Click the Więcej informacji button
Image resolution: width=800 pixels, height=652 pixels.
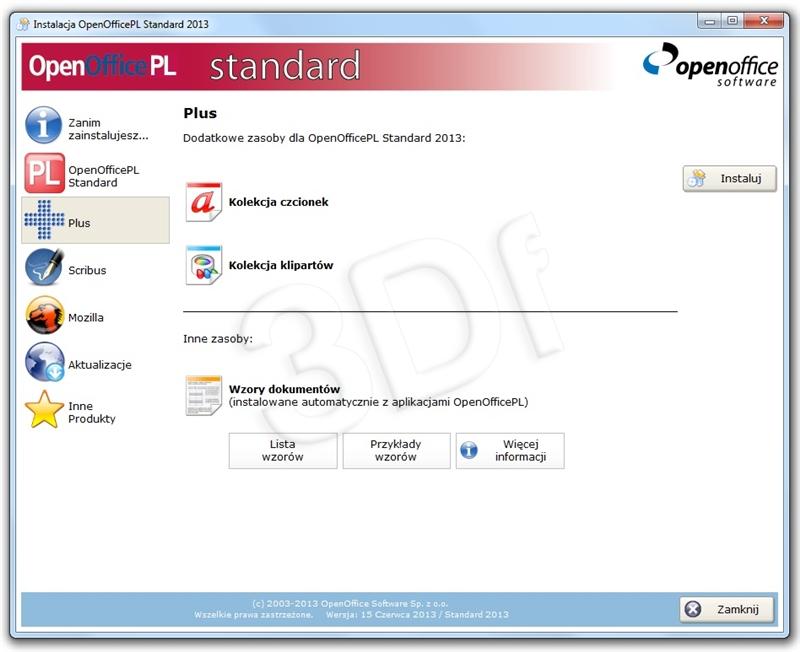pos(510,450)
